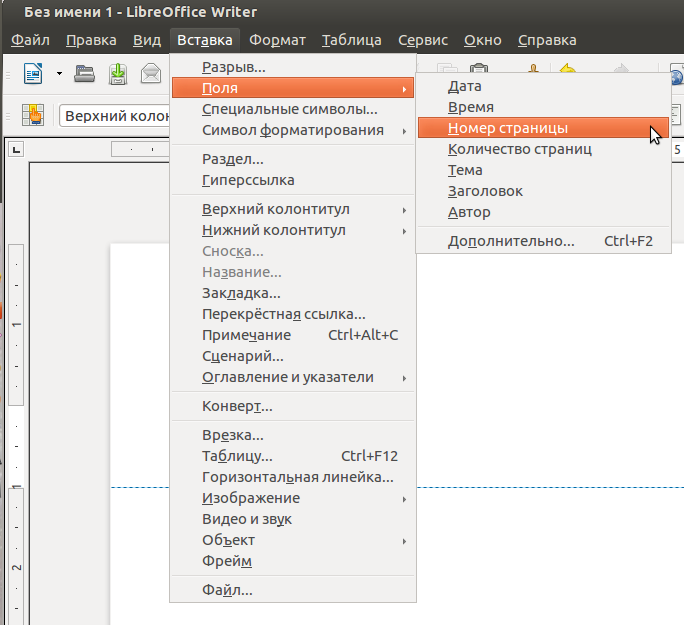Image resolution: width=684 pixels, height=625 pixels.
Task: Choose Файл... at bottom of Вставка menu
Action: point(293,590)
